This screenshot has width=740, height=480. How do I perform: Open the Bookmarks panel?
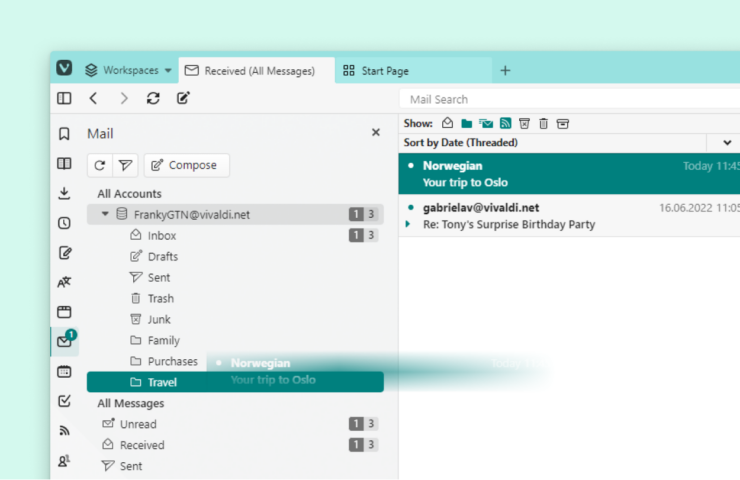point(64,134)
